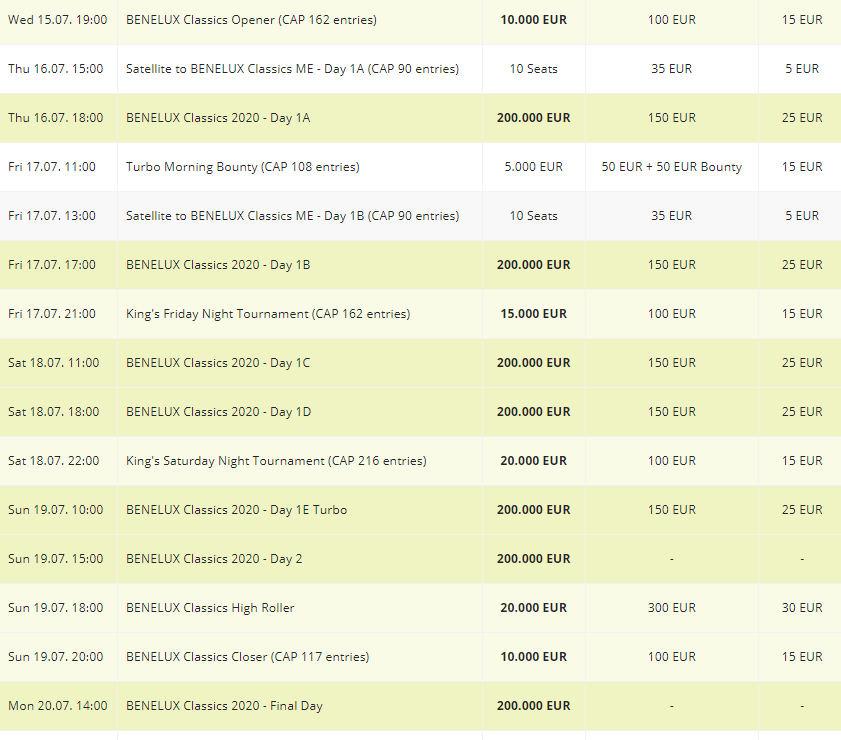The height and width of the screenshot is (740, 841).
Task: Click the 'BENELUX Classics Opener (CAP 162 entries)' event name
Action: click(x=251, y=20)
